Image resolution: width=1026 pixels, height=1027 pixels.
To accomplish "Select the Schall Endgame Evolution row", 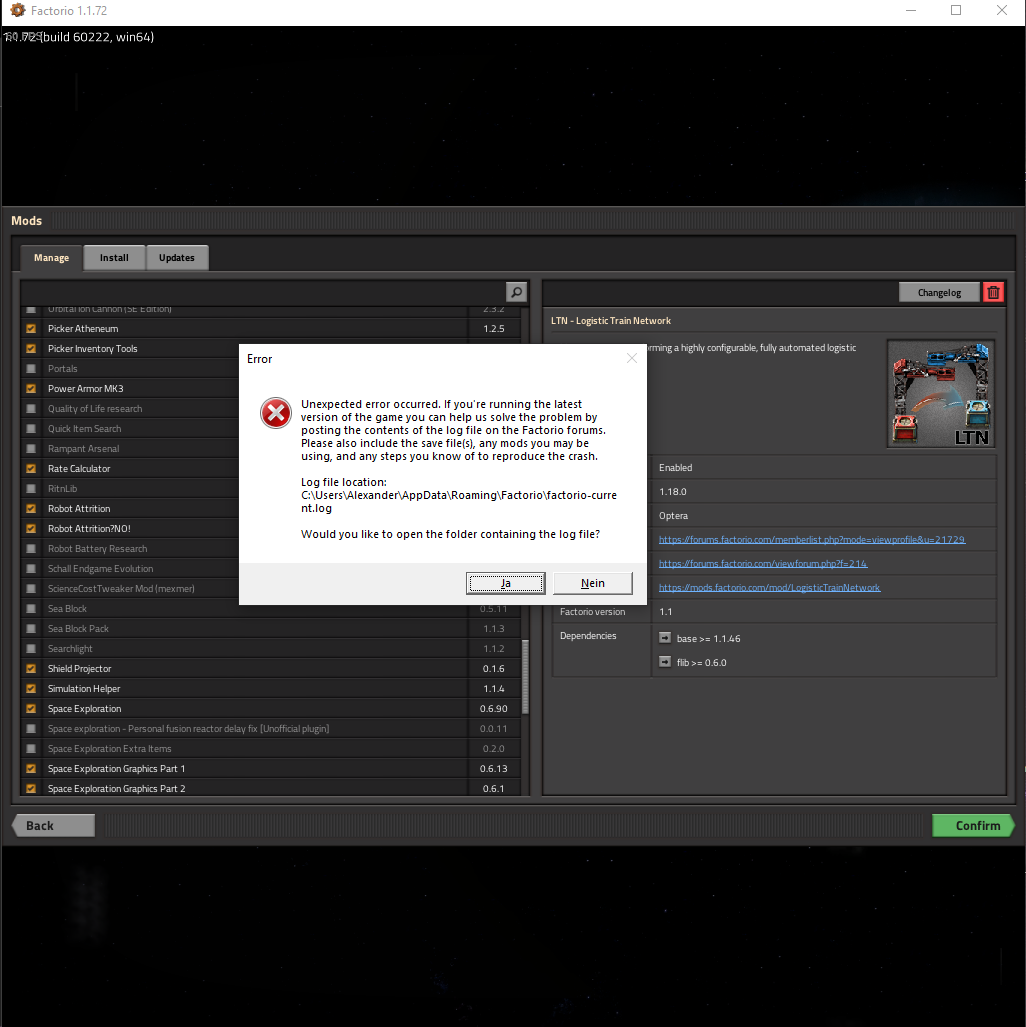I will tap(130, 569).
